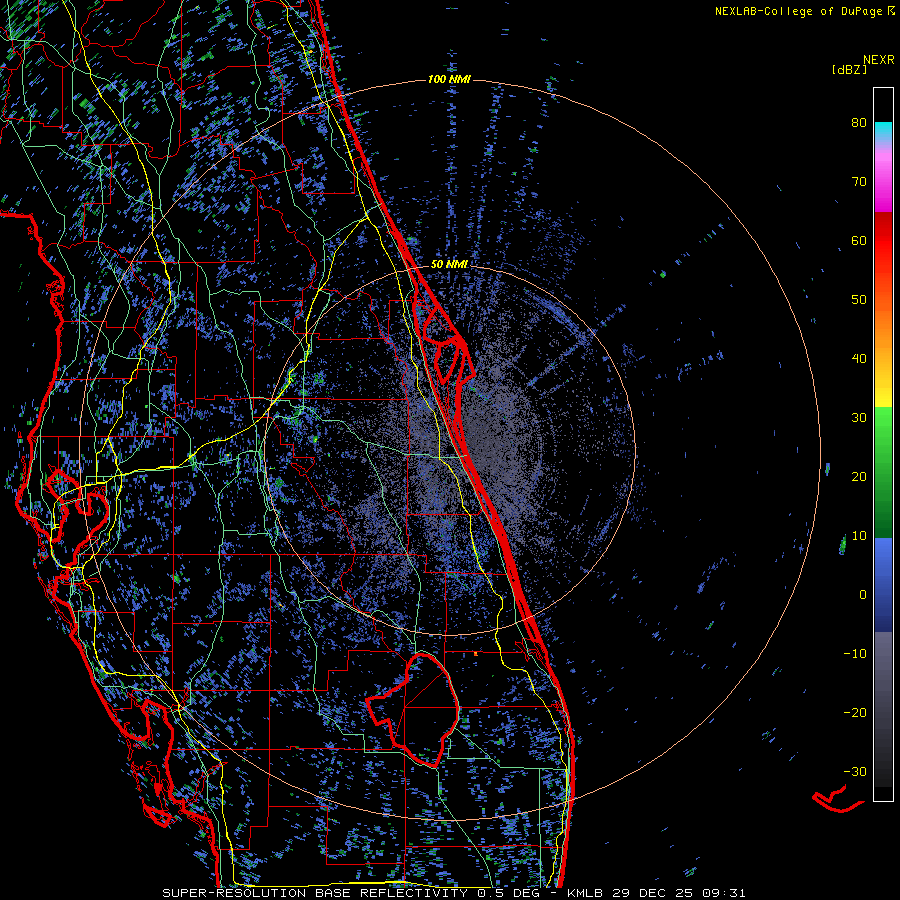This screenshot has height=900, width=900.
Task: Select the positive 10 value on dBZ scale
Action: point(859,536)
